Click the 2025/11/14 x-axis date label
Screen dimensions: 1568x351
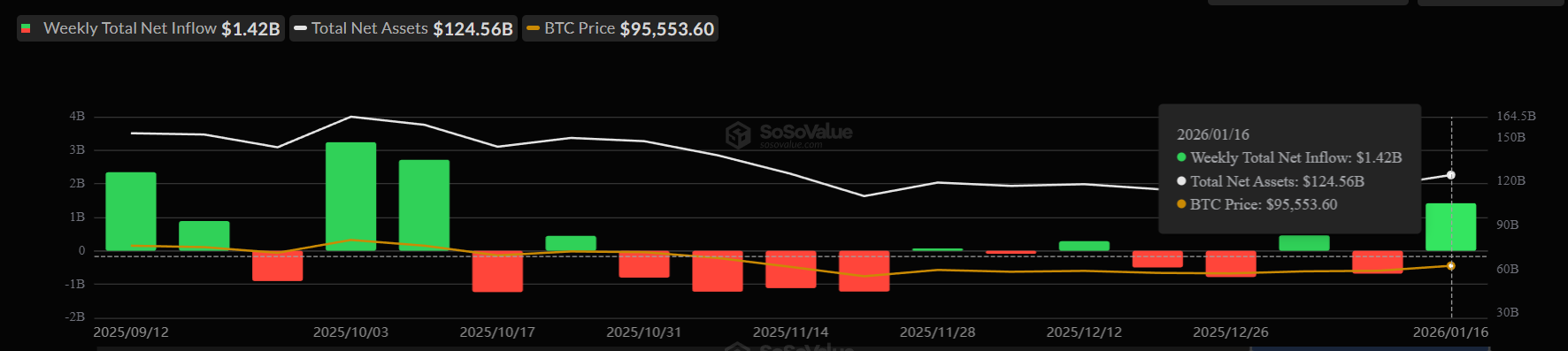[791, 332]
